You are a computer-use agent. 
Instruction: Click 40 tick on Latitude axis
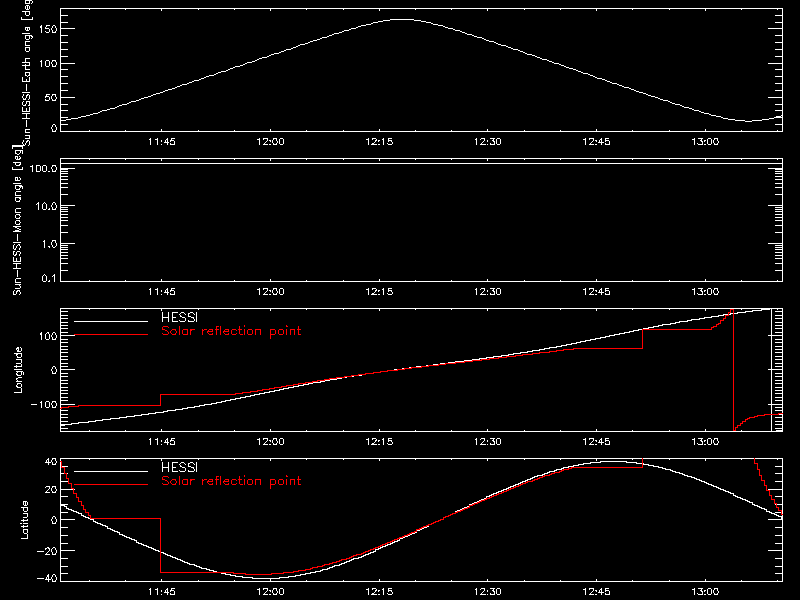(x=51, y=462)
